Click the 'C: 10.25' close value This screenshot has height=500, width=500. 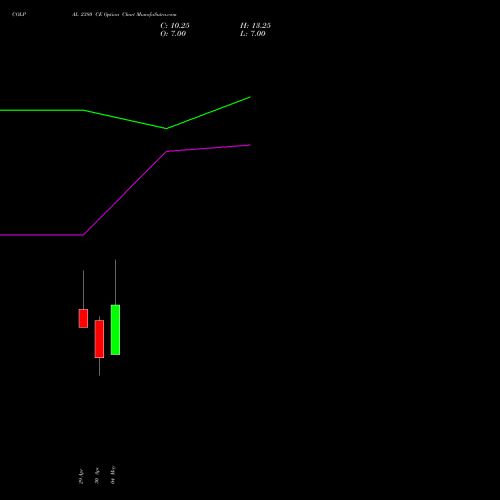pyautogui.click(x=175, y=26)
